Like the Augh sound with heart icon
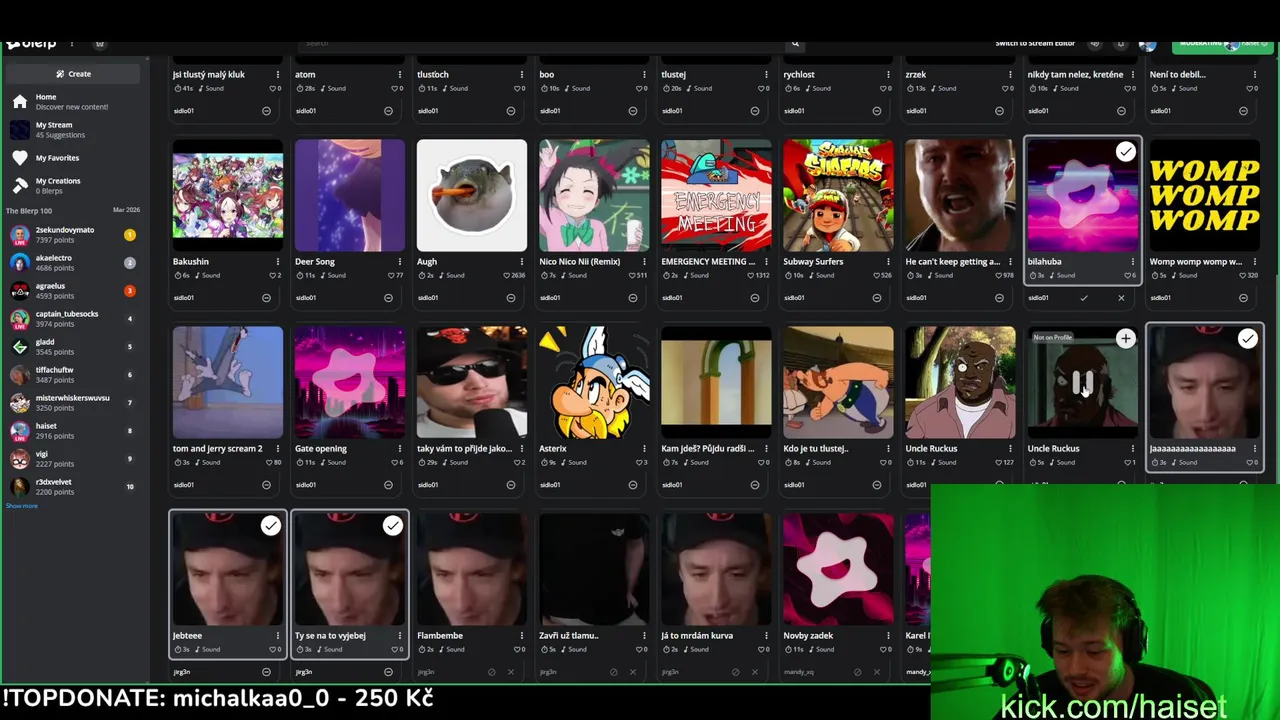Screen dimensions: 1280x720 (x=505, y=275)
